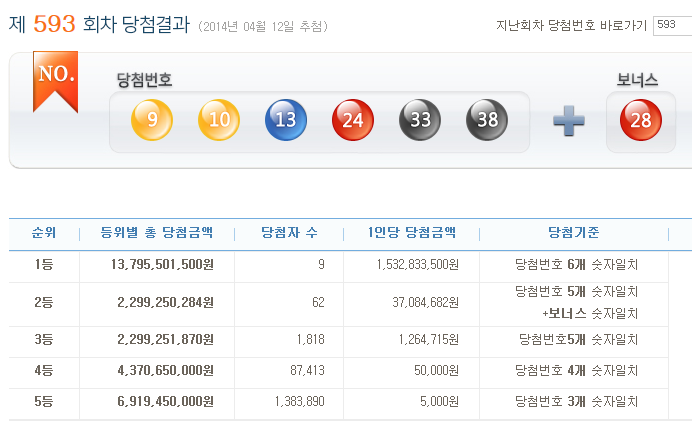692x432 pixels.
Task: Click criteria 당첨번호 4개 숫자일치
Action: coord(576,370)
